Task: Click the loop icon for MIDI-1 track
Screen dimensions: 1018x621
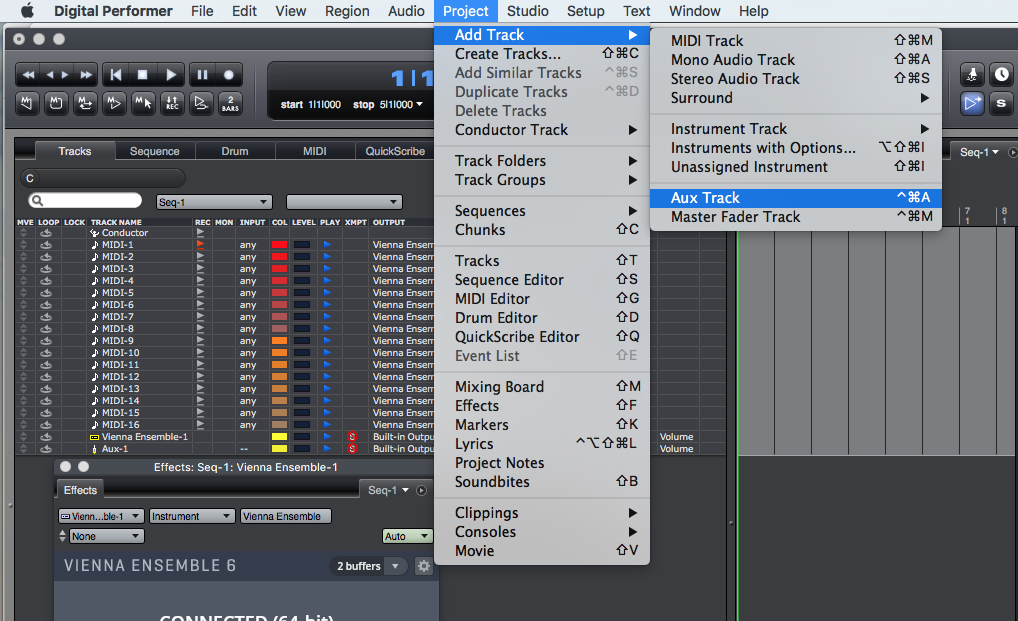Action: coord(45,245)
